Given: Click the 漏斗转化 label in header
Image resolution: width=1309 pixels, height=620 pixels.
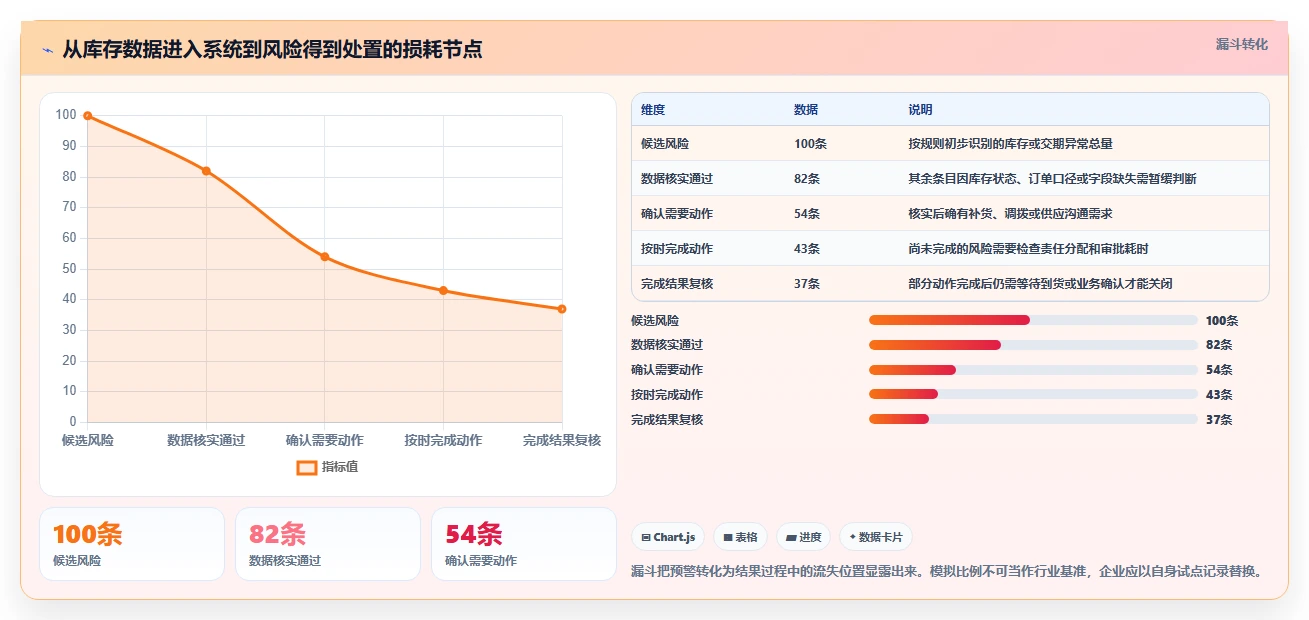Looking at the screenshot, I should tap(1241, 45).
